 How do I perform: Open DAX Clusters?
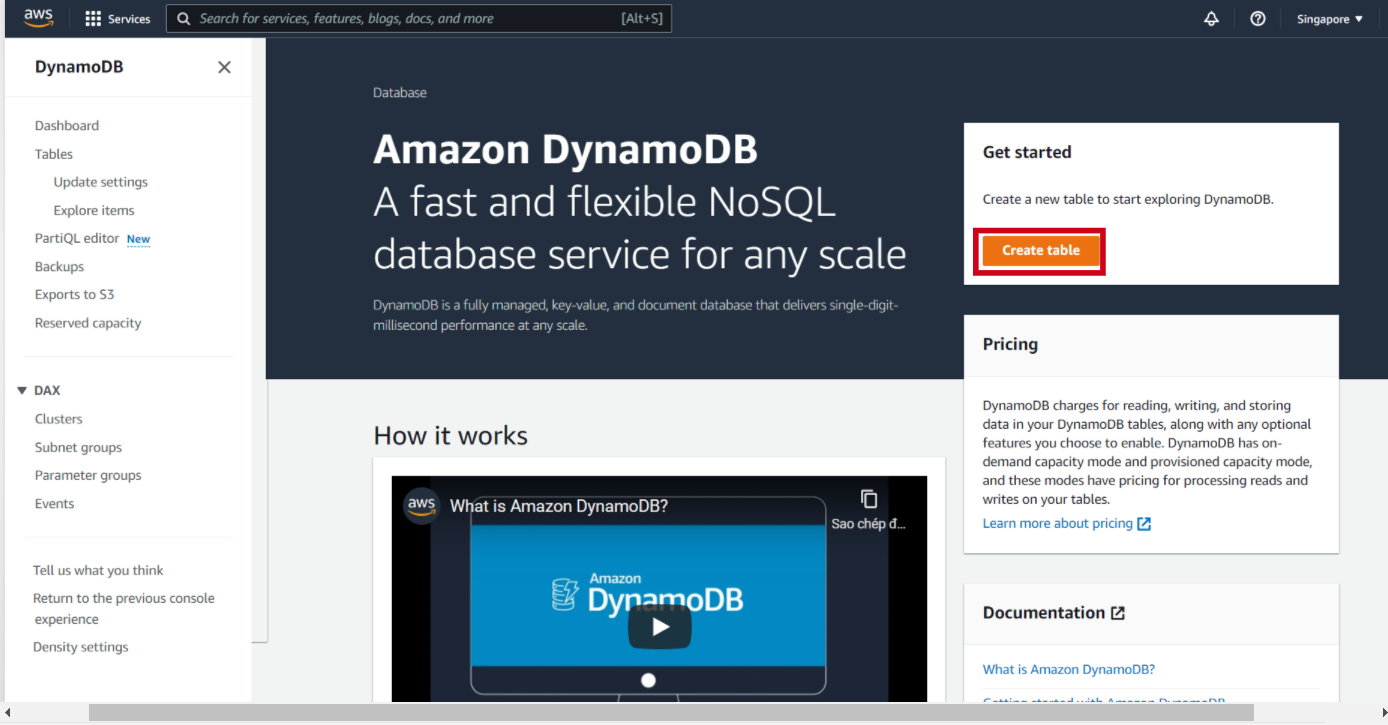pyautogui.click(x=59, y=419)
